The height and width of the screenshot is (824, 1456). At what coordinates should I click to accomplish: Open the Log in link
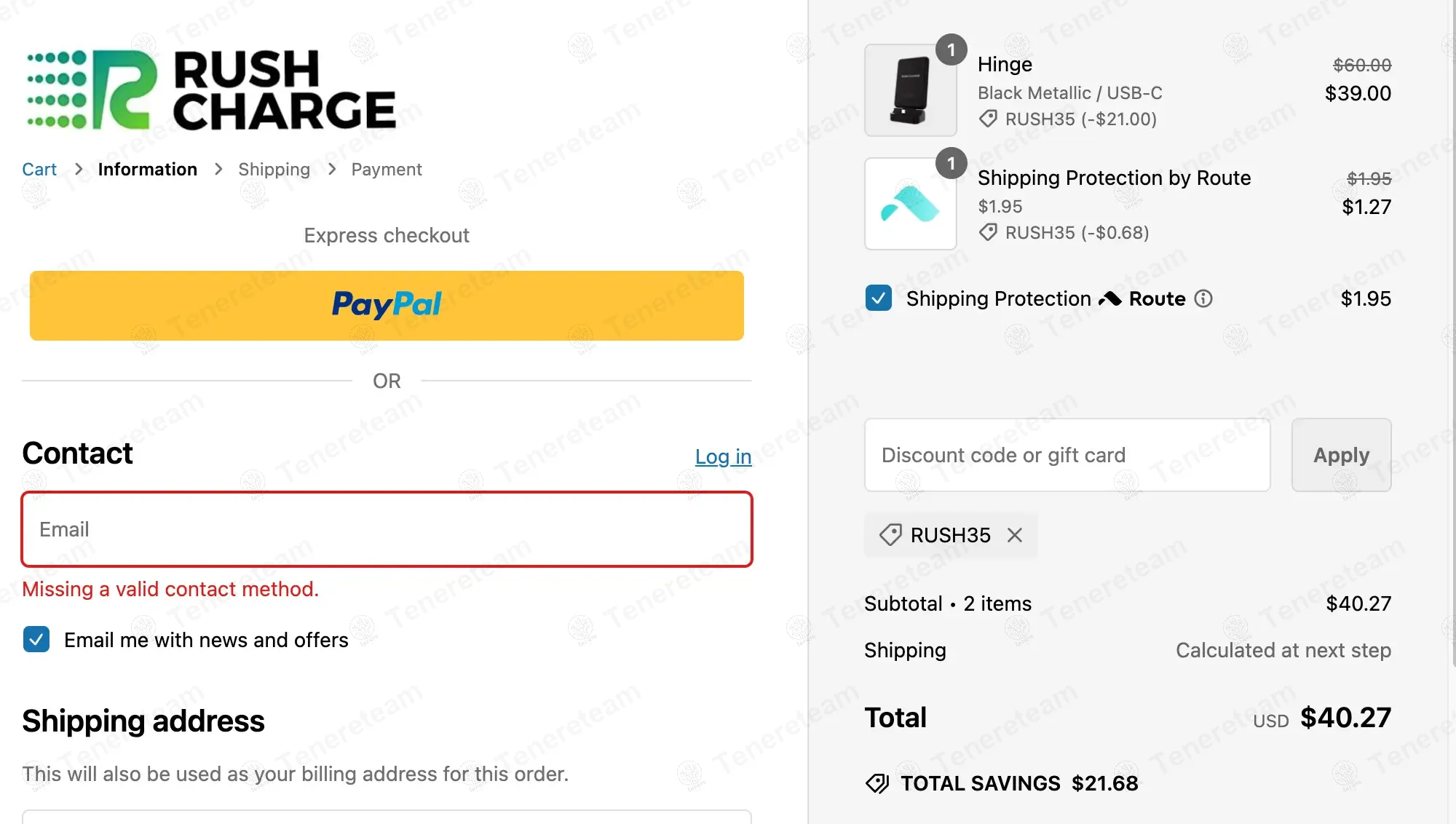(x=723, y=456)
